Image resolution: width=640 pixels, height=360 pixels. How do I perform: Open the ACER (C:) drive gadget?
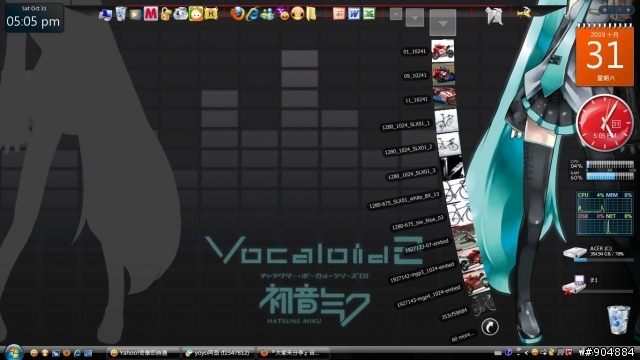coord(598,253)
